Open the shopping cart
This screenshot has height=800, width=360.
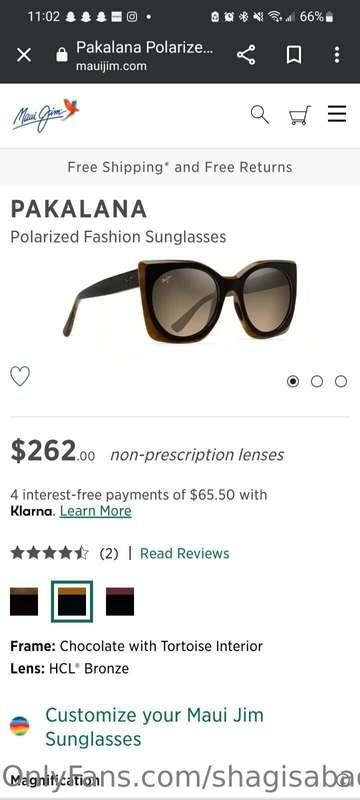pyautogui.click(x=300, y=115)
